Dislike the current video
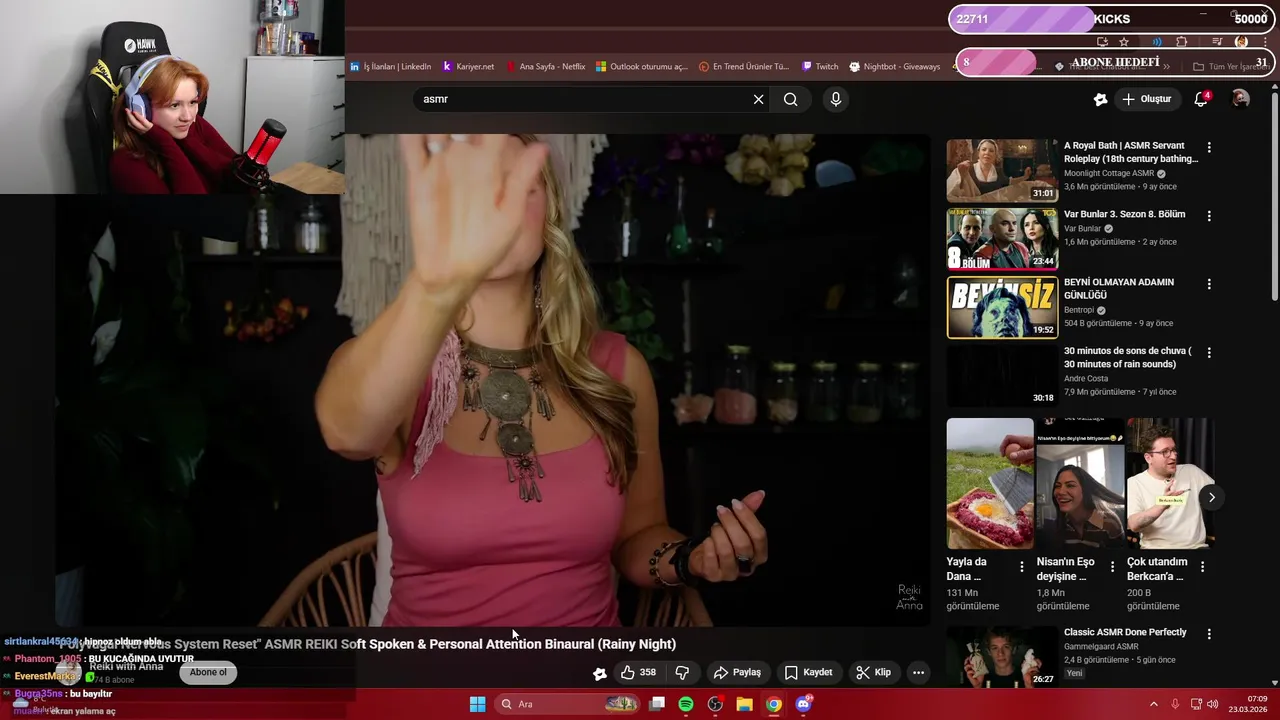Image resolution: width=1280 pixels, height=720 pixels. tap(682, 672)
